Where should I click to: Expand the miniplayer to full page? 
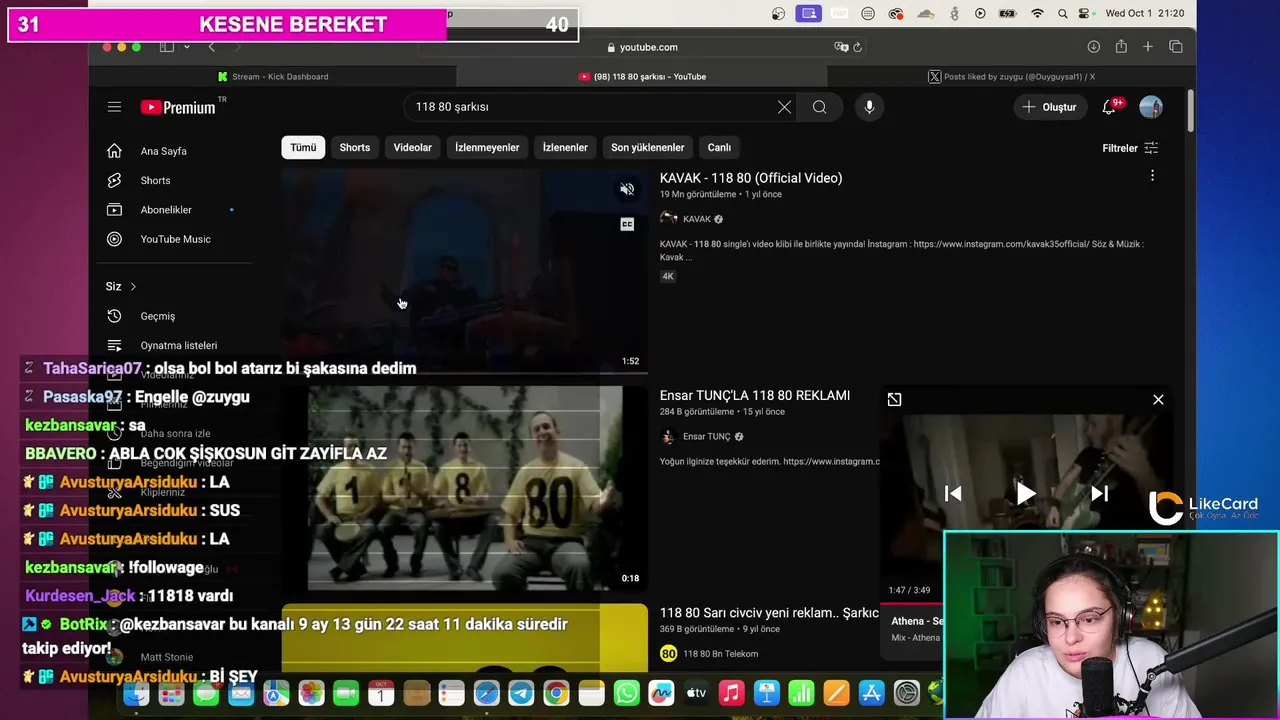(894, 400)
